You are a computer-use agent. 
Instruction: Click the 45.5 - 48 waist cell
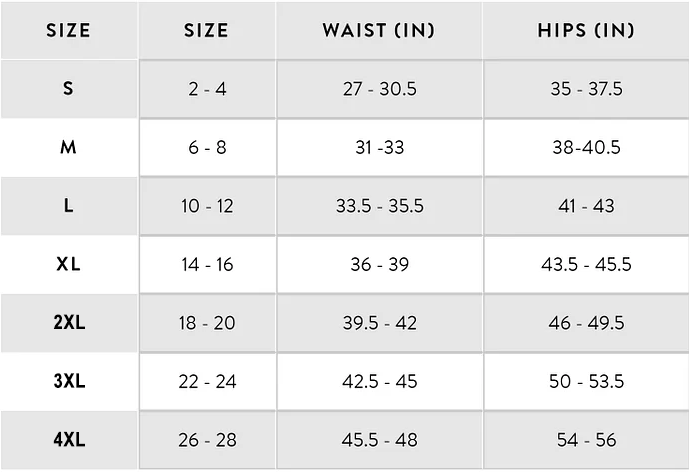click(379, 440)
